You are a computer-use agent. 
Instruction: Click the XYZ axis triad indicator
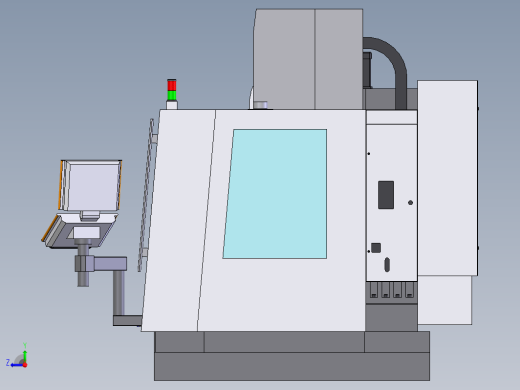[x=17, y=356]
